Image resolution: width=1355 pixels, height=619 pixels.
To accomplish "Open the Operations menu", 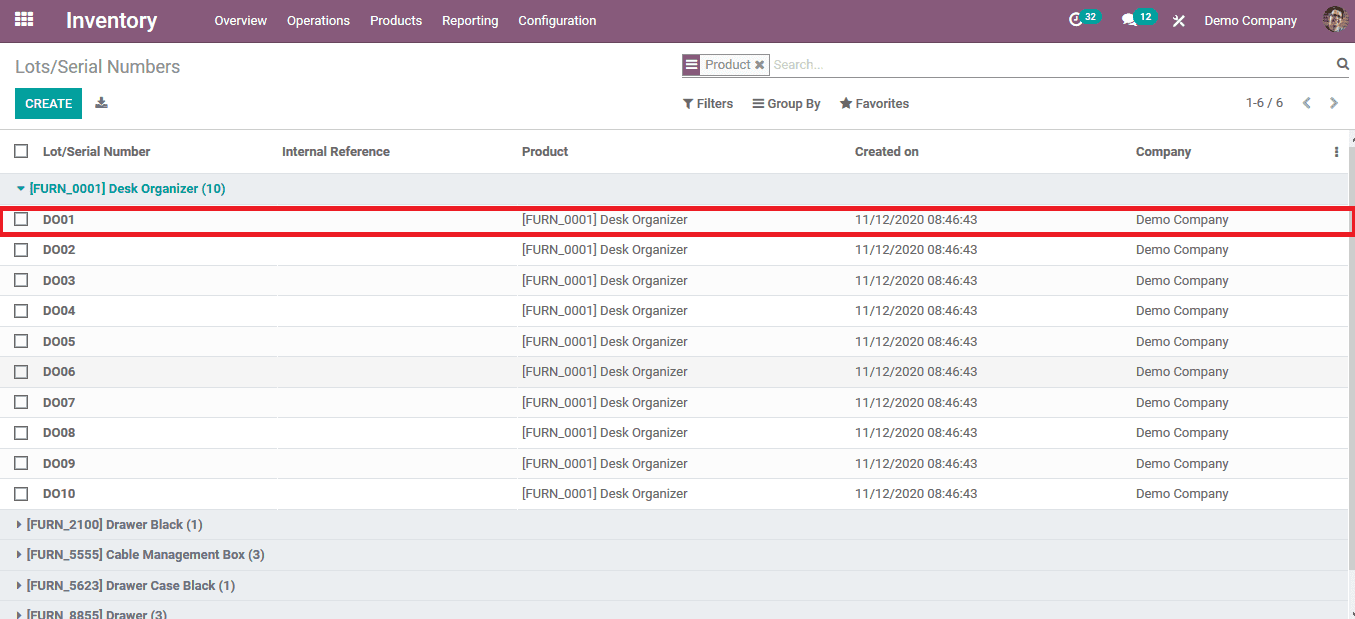I will point(318,20).
